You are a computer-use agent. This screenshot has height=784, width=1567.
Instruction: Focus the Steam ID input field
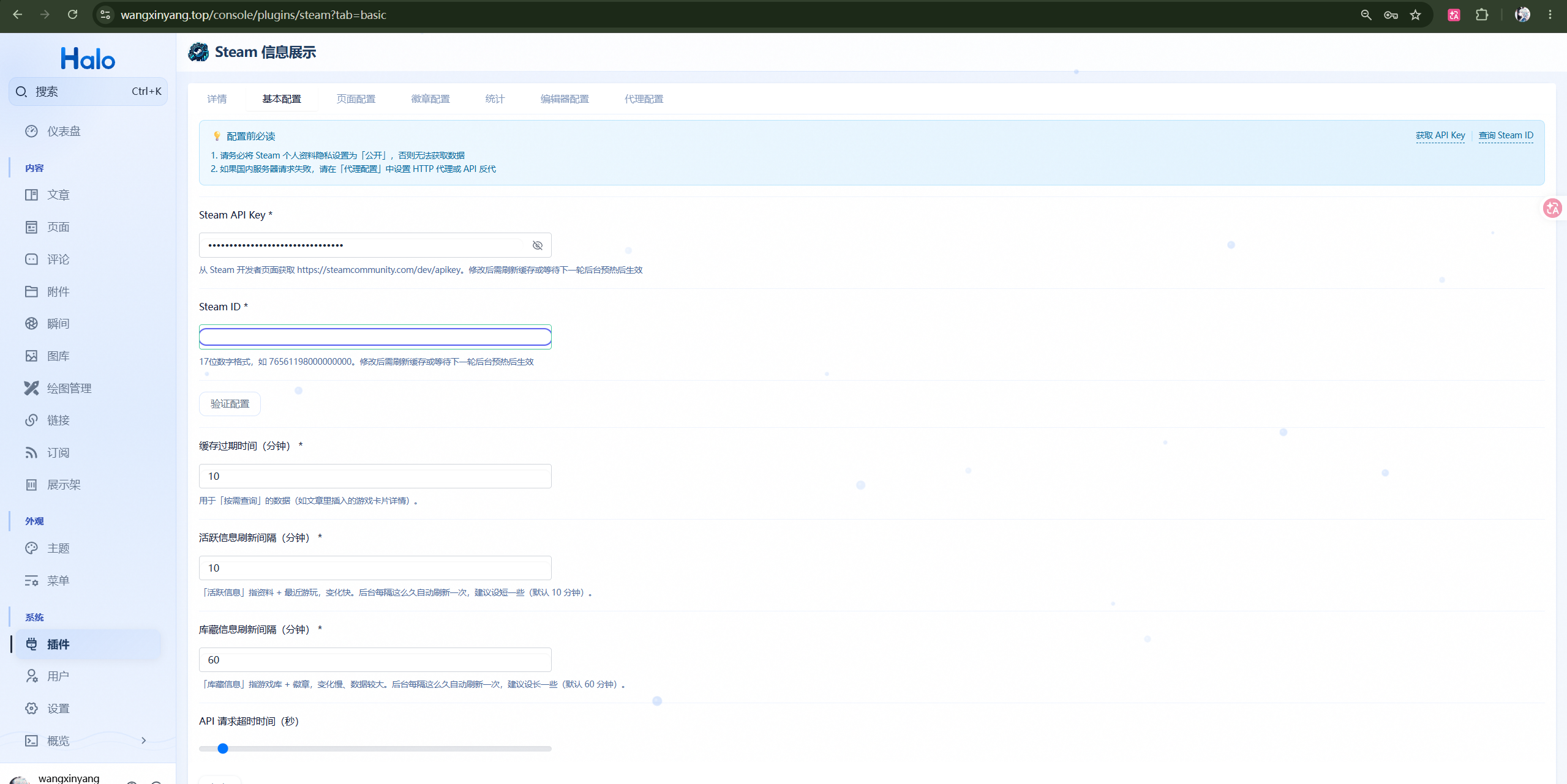375,337
